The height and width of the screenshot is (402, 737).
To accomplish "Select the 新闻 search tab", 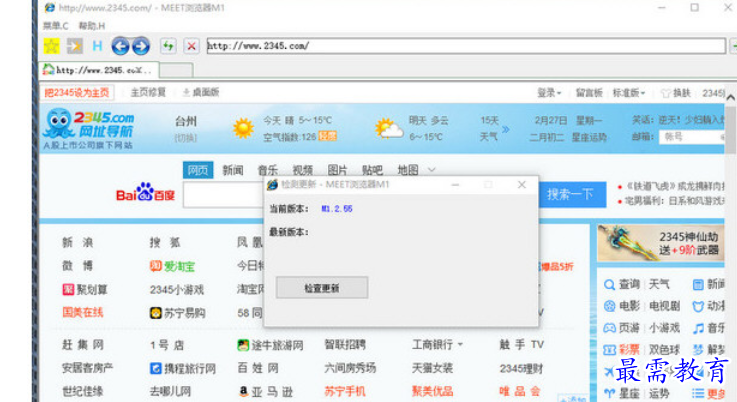I will pyautogui.click(x=233, y=170).
